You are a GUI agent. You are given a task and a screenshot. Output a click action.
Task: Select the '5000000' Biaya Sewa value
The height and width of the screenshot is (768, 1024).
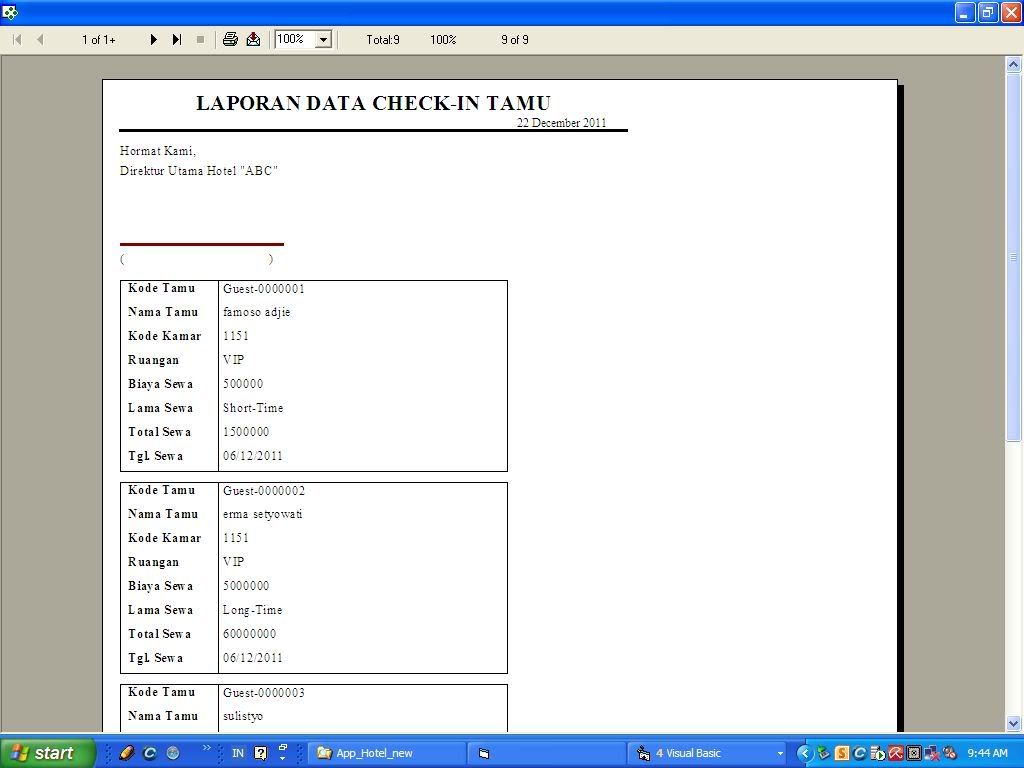point(246,586)
